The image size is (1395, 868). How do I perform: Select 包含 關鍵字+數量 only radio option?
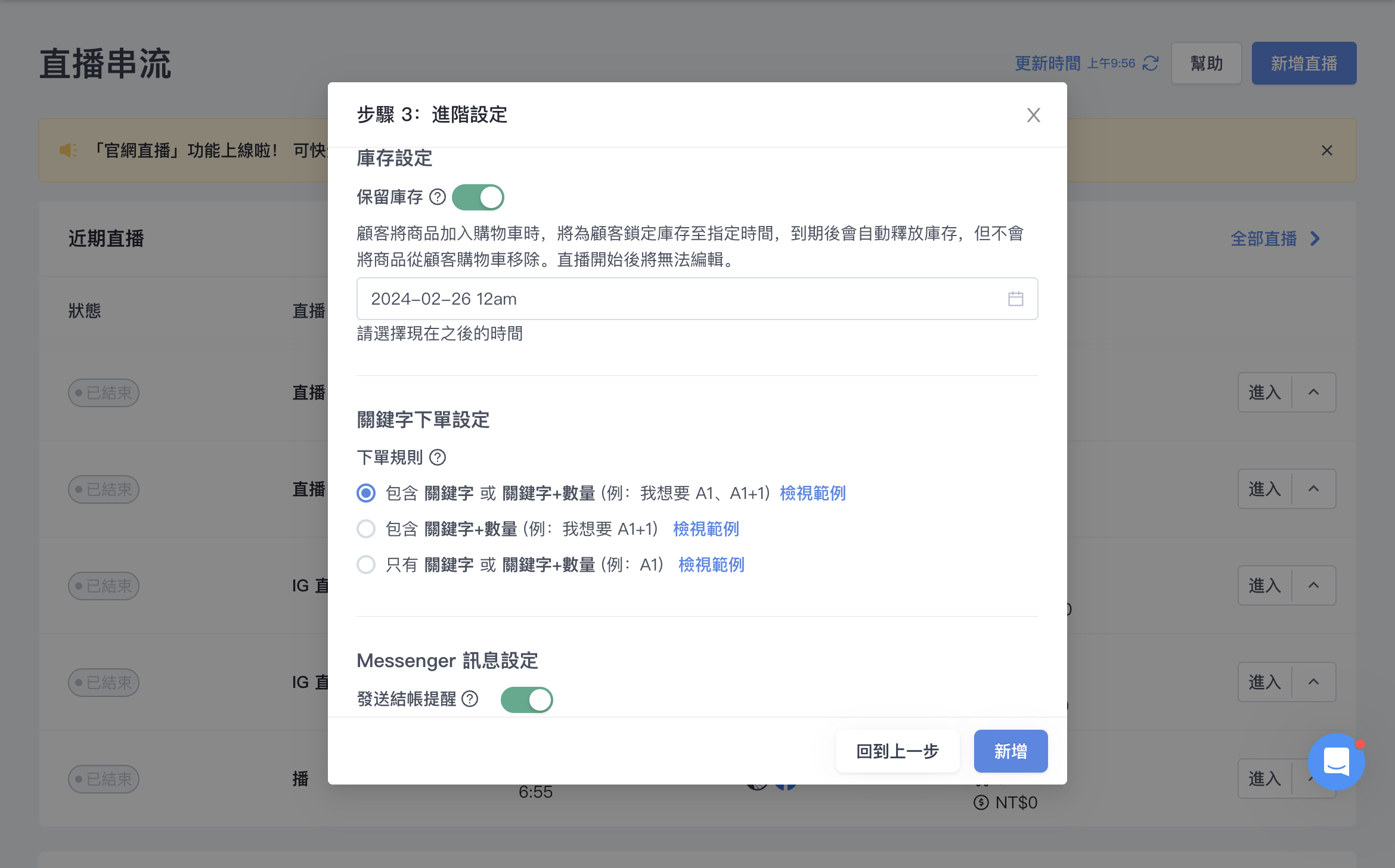point(366,529)
